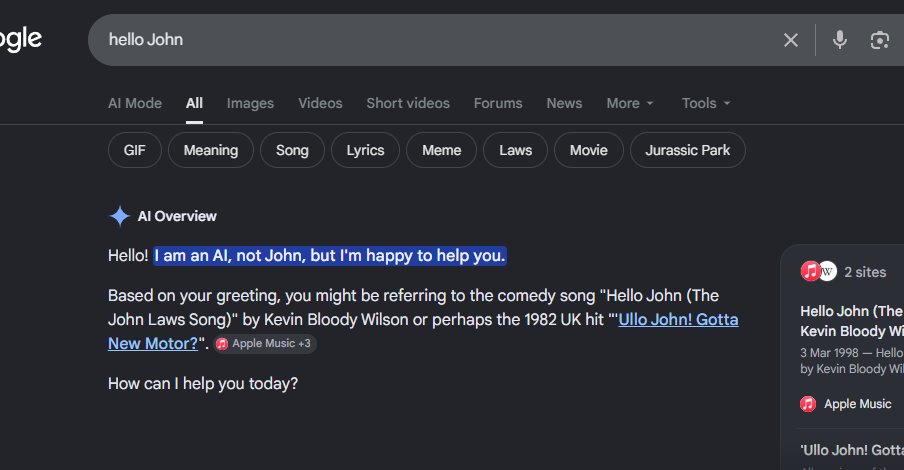Image resolution: width=904 pixels, height=470 pixels.
Task: Click the partly visible Google logo
Action: tap(21, 40)
